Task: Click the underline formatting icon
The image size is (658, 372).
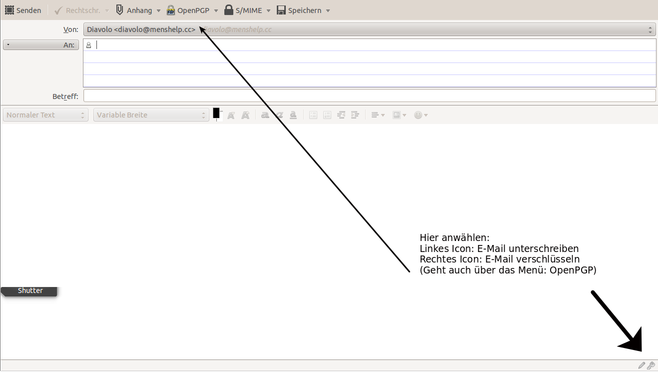Action: [x=293, y=115]
